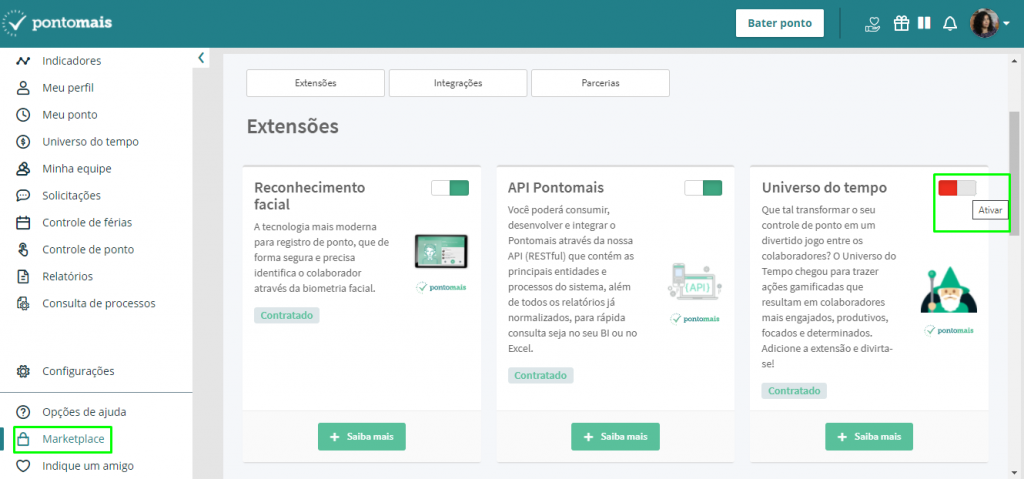Image resolution: width=1024 pixels, height=479 pixels.
Task: Click Contratado badge on Universo do tempo card
Action: pyautogui.click(x=794, y=391)
